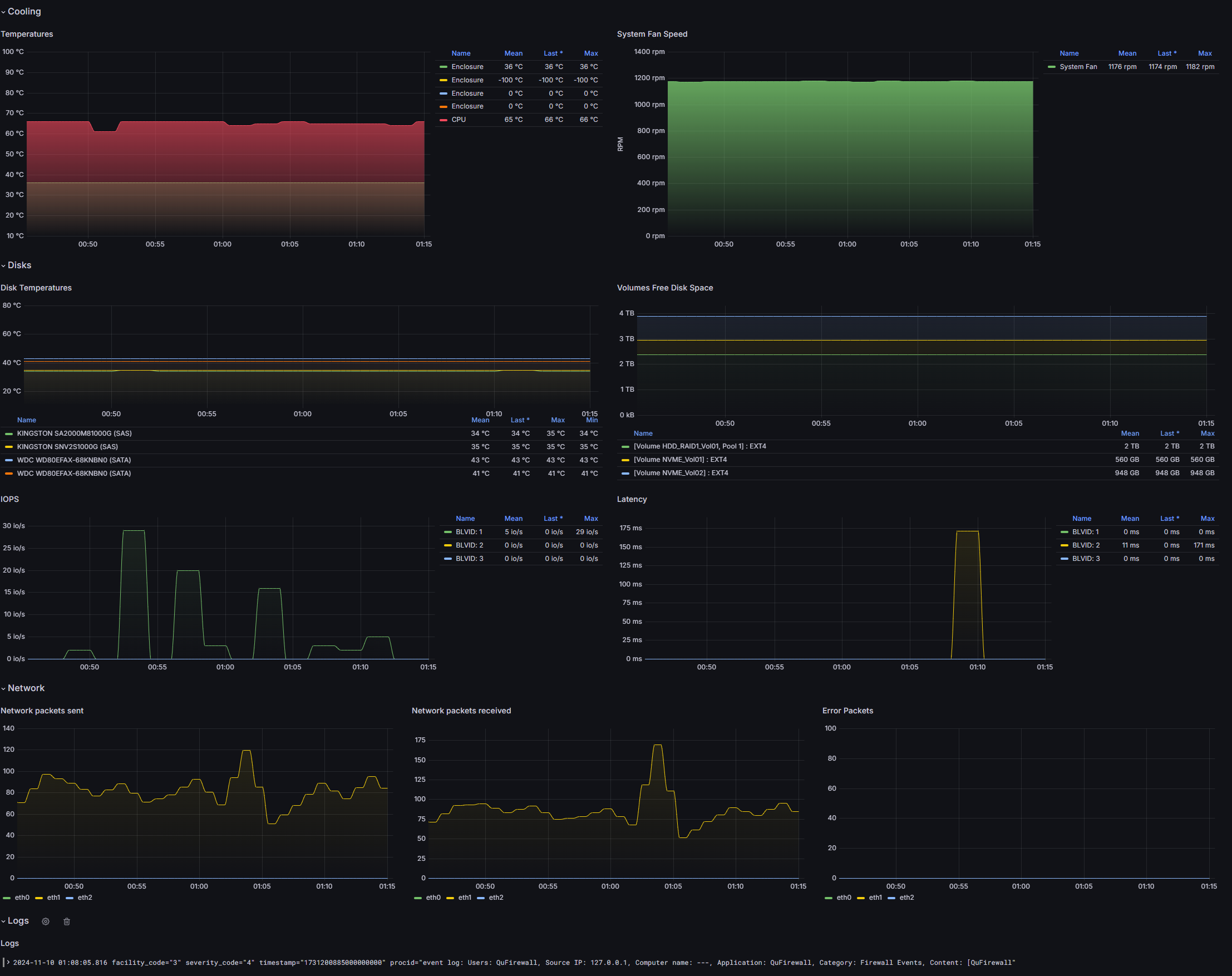The image size is (1232, 976).
Task: Toggle CPU series visibility in the Temperatures legend
Action: tap(459, 120)
